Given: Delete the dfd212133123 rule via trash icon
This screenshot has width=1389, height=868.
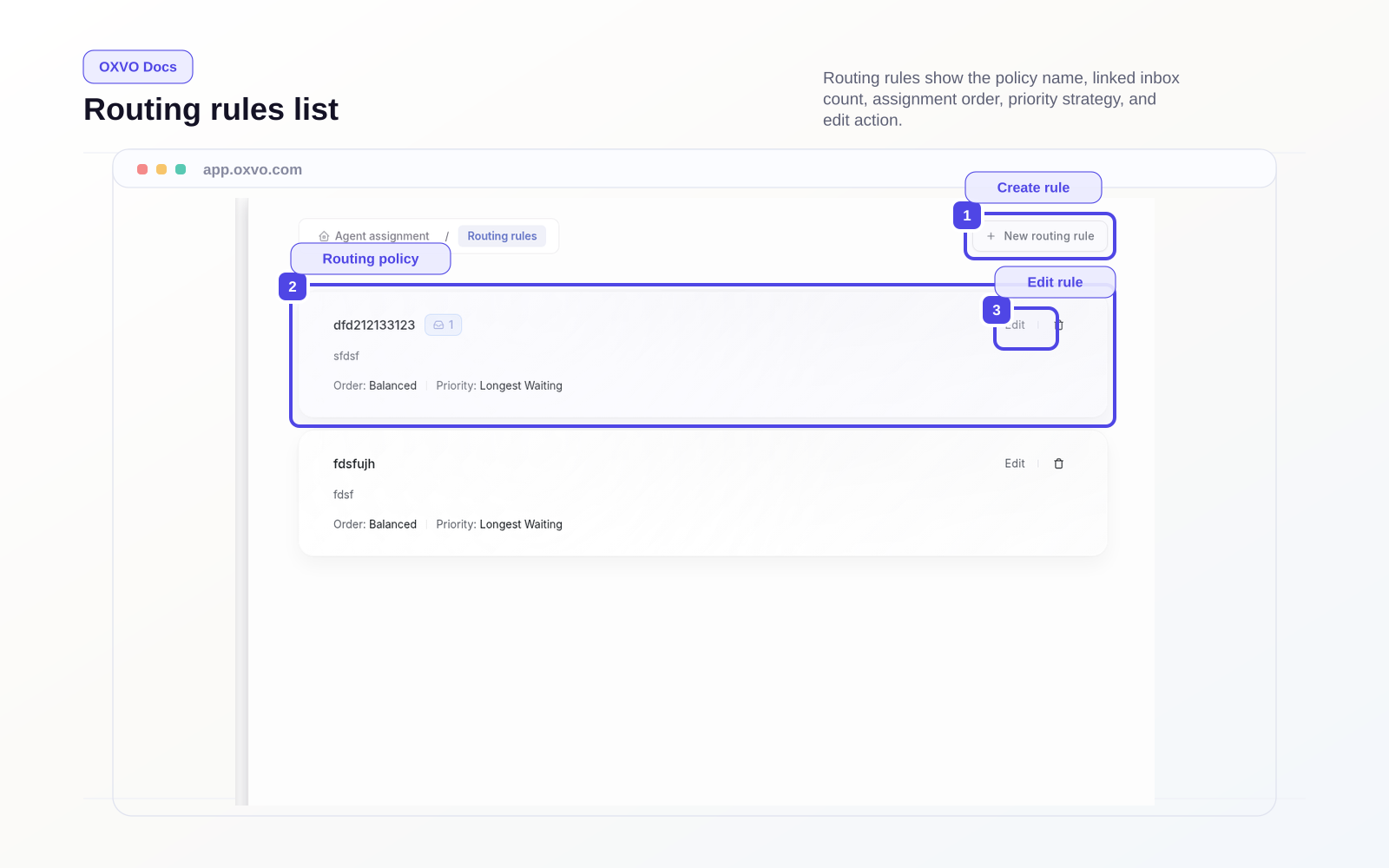Looking at the screenshot, I should [x=1059, y=325].
